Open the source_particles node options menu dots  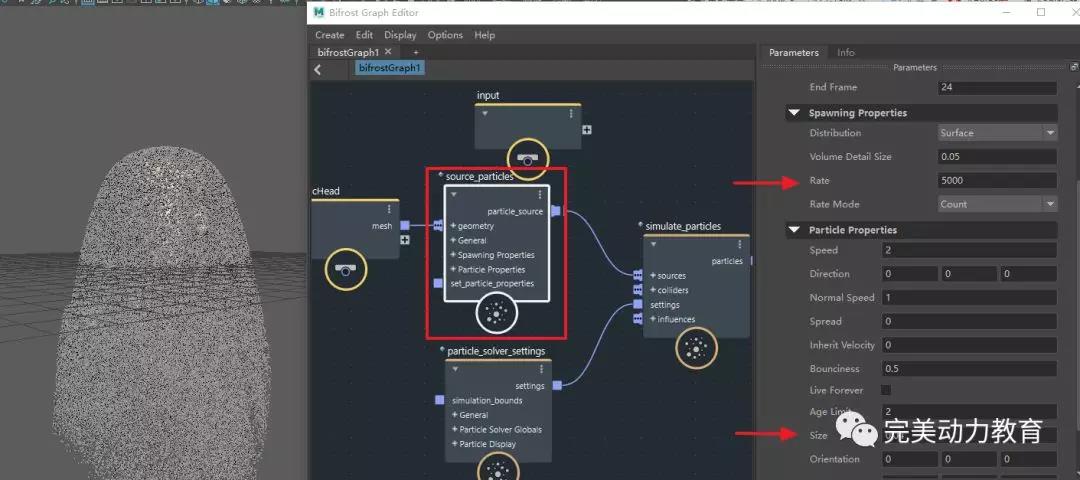click(x=540, y=194)
